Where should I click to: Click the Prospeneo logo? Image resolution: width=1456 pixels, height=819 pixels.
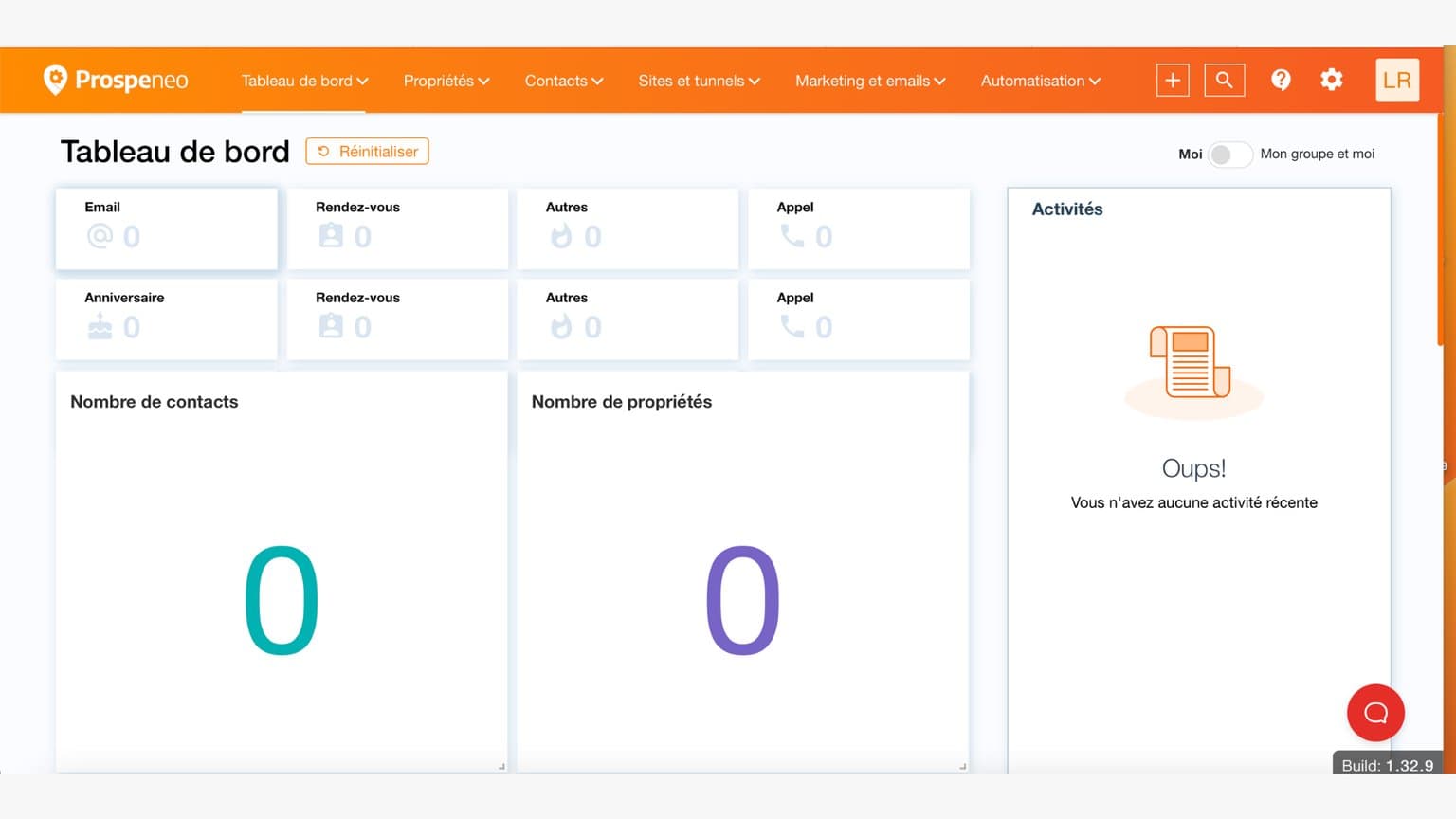(116, 80)
